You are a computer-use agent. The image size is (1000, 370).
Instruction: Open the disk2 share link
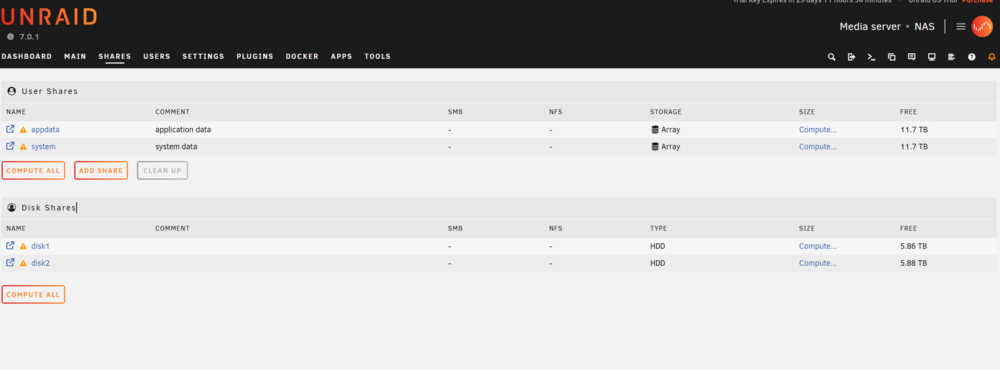[x=40, y=263]
